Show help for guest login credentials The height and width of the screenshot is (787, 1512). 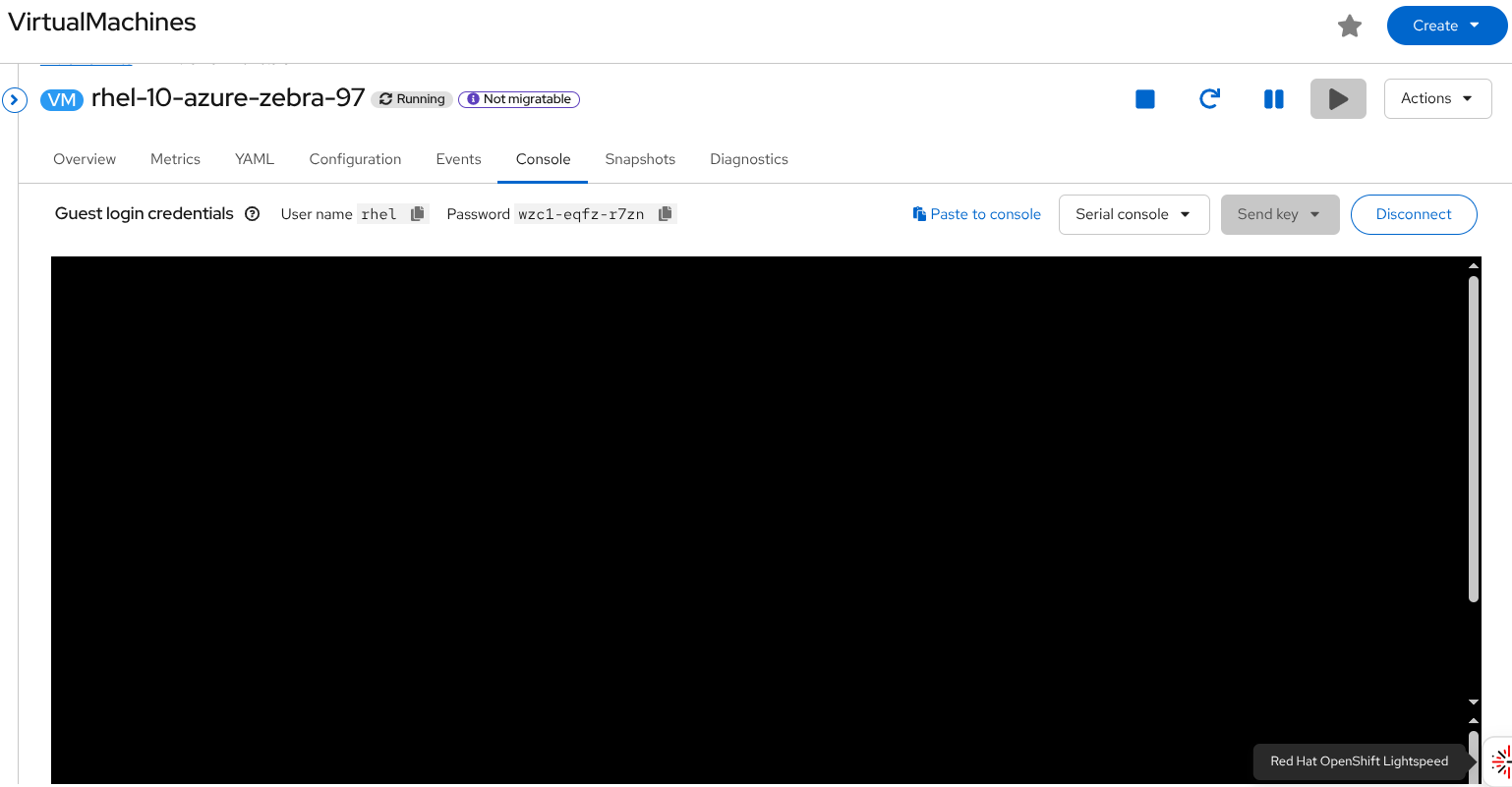point(253,214)
